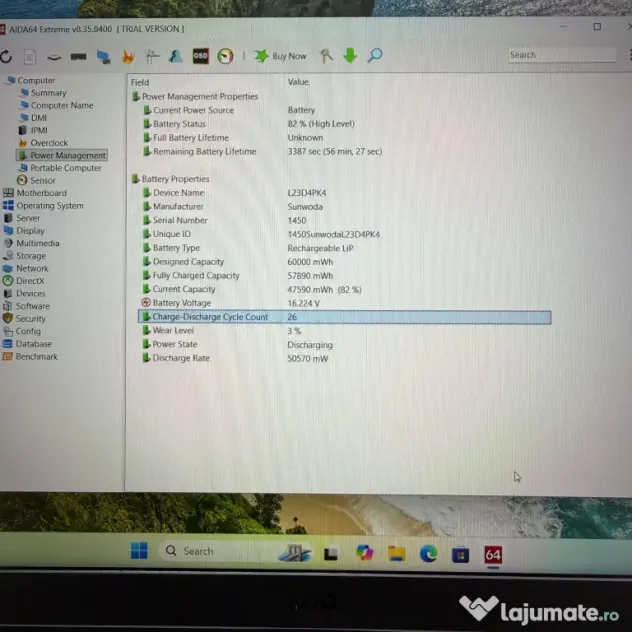Open the Windows Start menu
632x632 pixels.
139,551
